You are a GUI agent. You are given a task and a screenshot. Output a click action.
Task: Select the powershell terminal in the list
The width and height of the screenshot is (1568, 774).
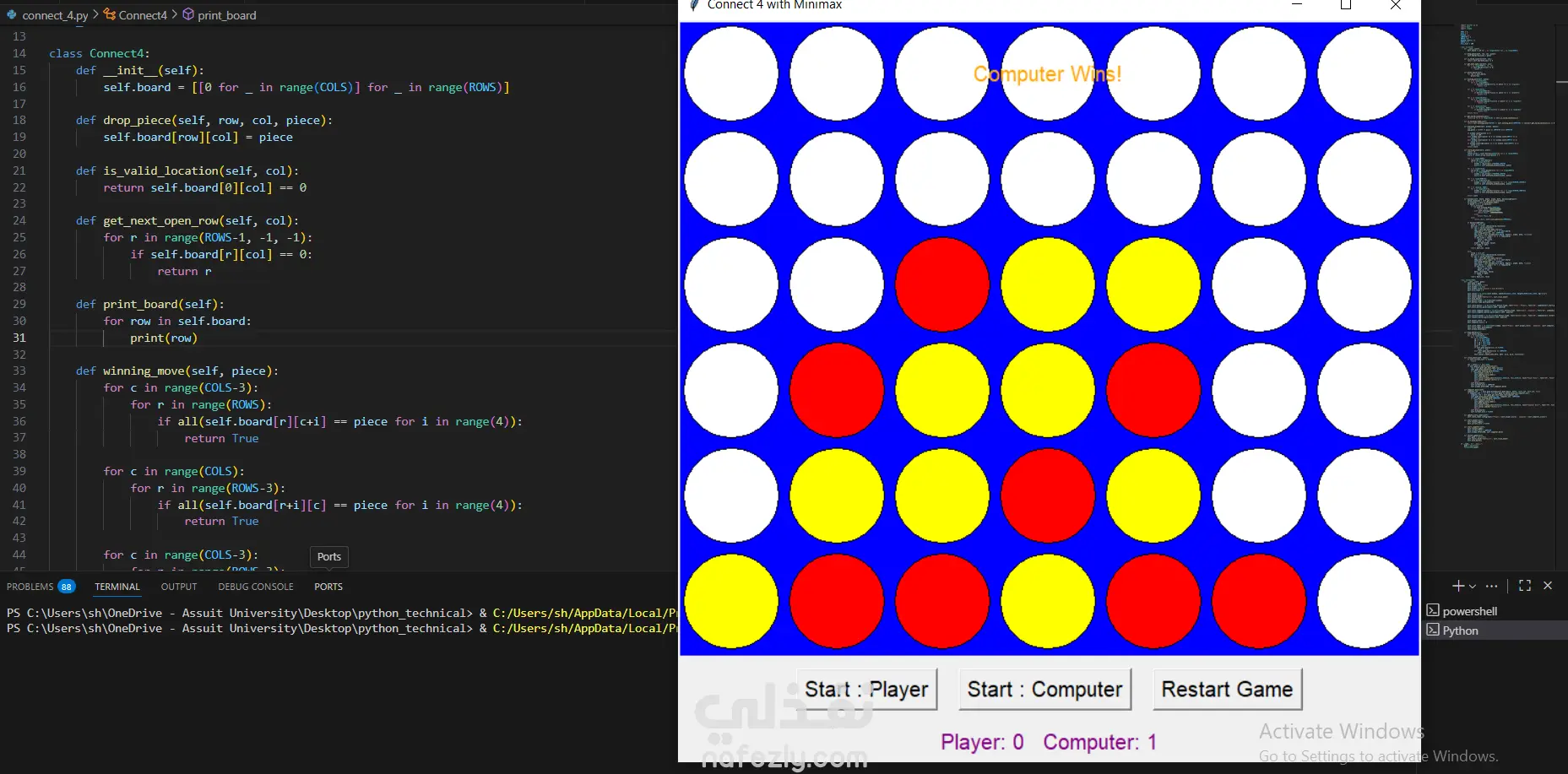click(1495, 611)
